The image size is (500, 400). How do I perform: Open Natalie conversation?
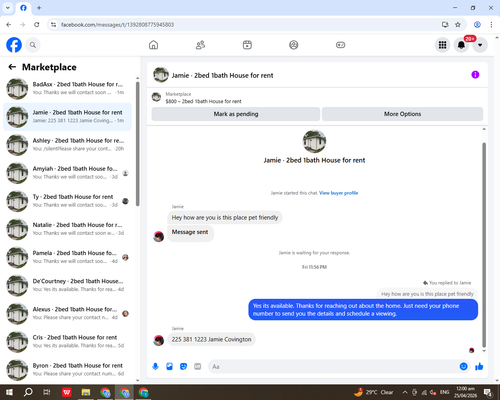pyautogui.click(x=68, y=229)
